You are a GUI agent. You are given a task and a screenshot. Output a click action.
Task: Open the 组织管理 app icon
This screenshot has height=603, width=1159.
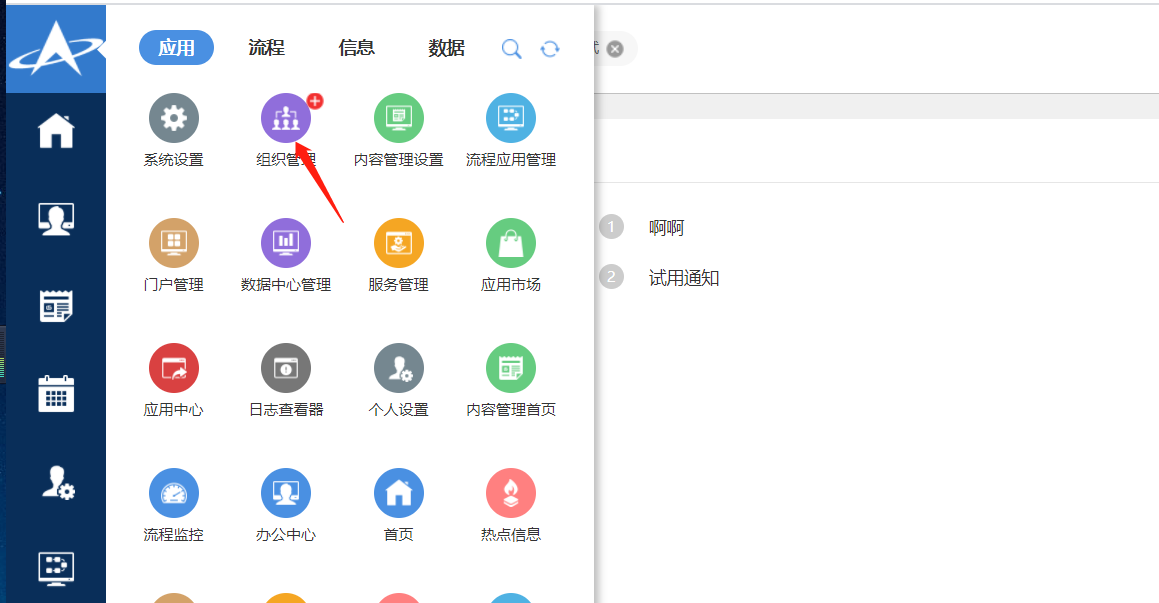[286, 118]
